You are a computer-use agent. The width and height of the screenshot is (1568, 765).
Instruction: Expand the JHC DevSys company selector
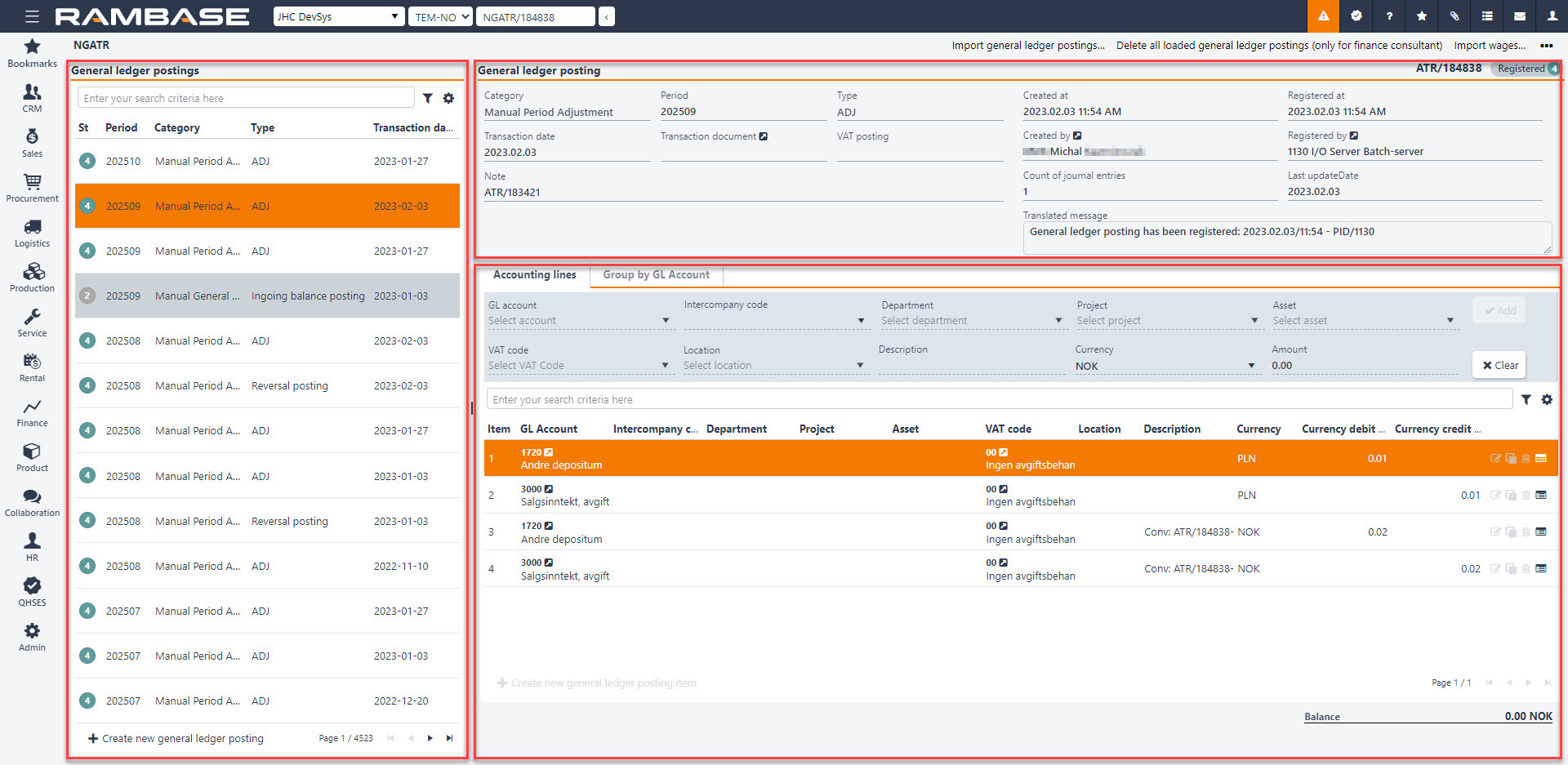pyautogui.click(x=338, y=16)
